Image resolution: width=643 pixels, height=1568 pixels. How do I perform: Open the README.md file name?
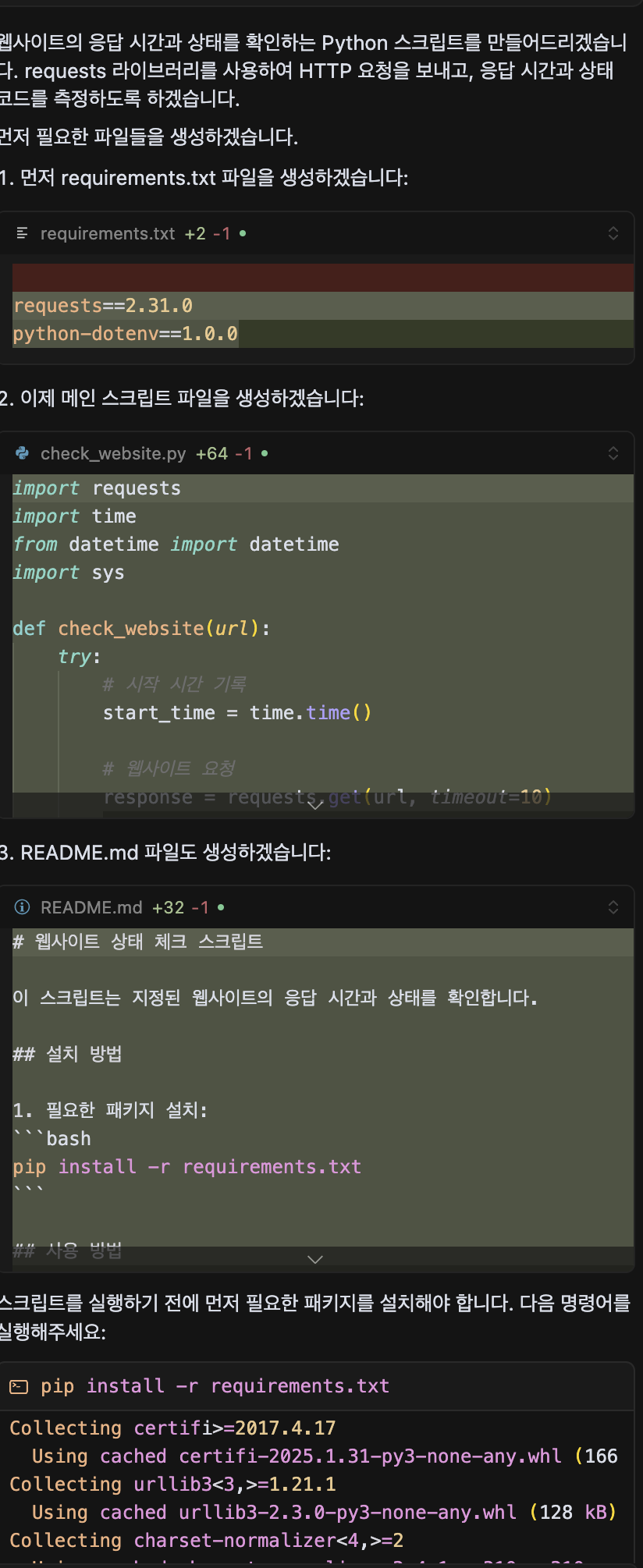point(91,907)
